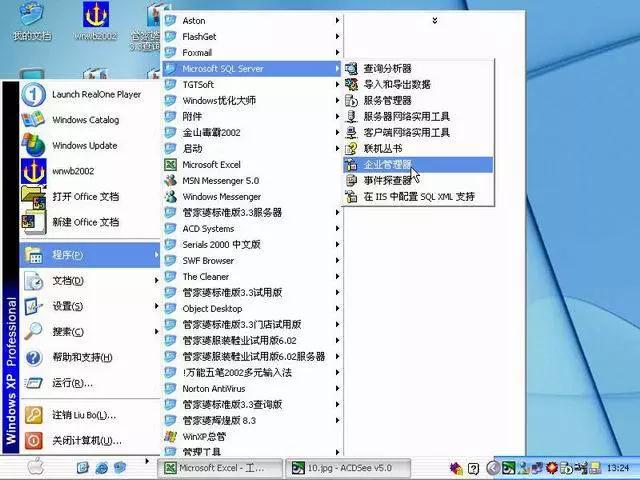Expand the 附件 submenu

(x=337, y=116)
